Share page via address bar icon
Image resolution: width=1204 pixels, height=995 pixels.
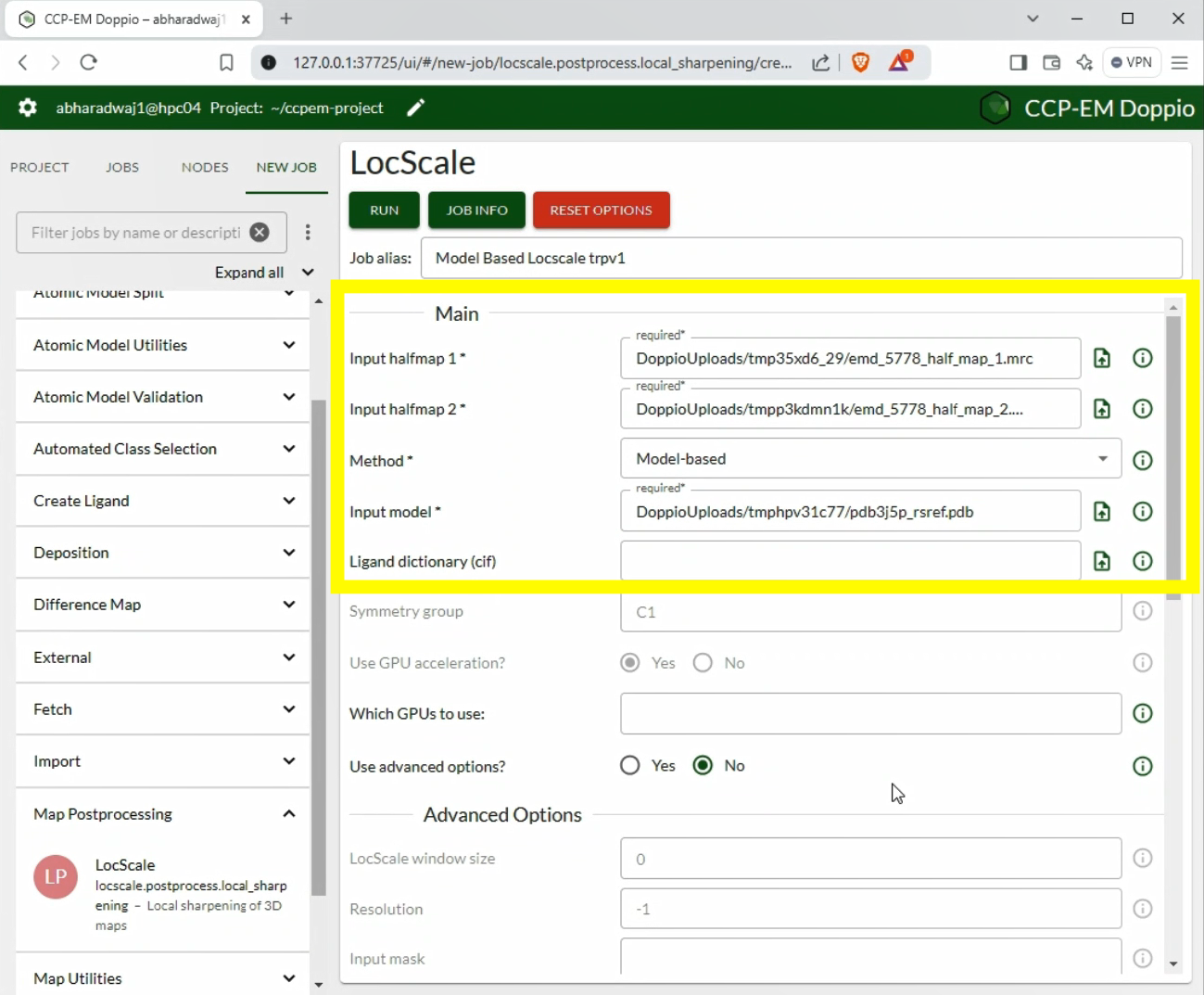pyautogui.click(x=820, y=62)
